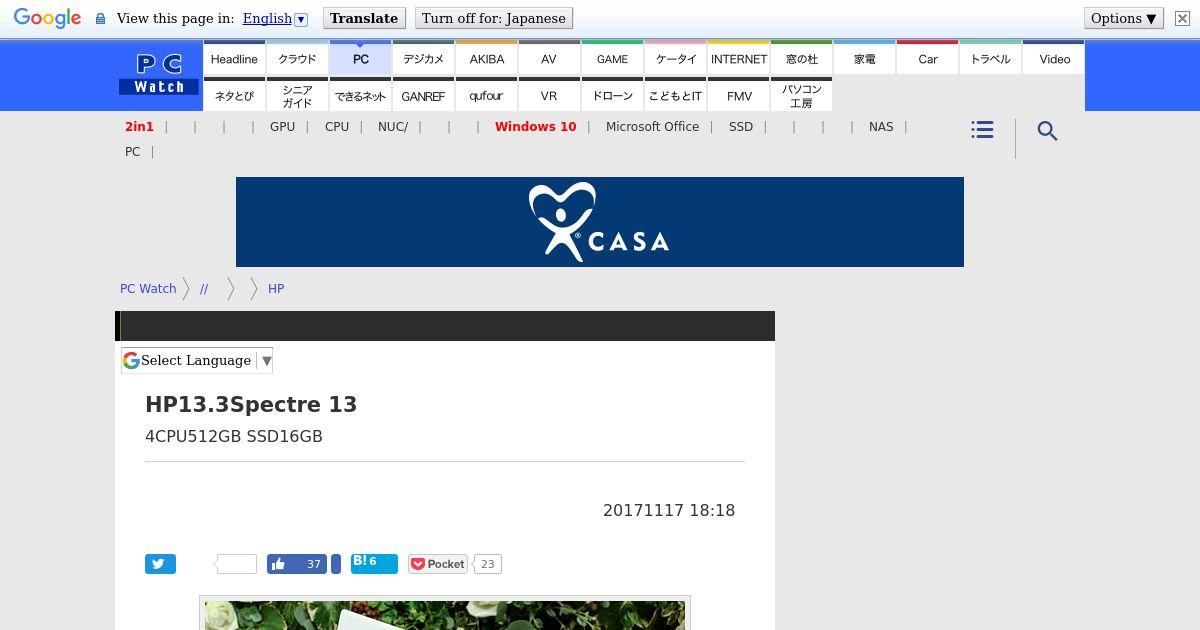Screen dimensions: 1200x630
Task: Click the SSD topic link
Action: (x=741, y=127)
